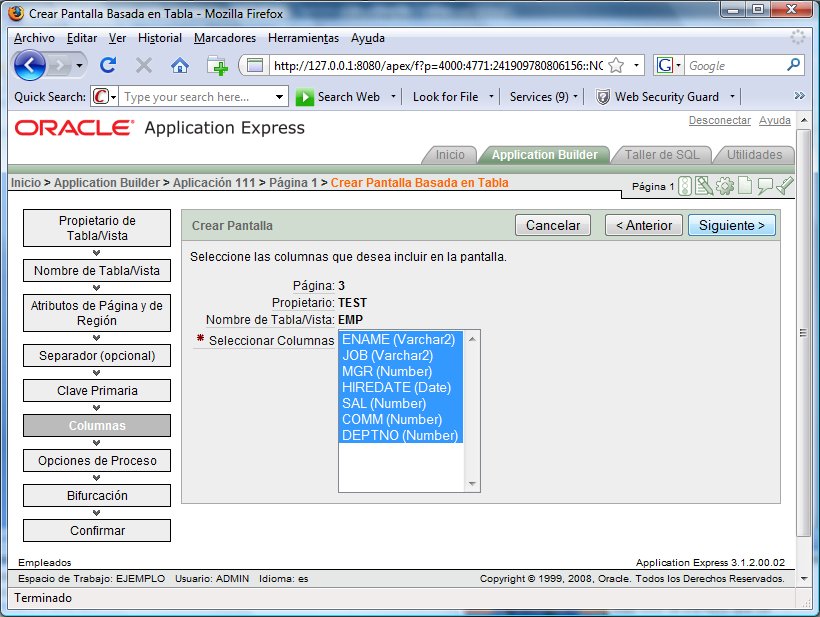Expand the Look for File dropdown arrow
The image size is (820, 617).
pos(491,97)
